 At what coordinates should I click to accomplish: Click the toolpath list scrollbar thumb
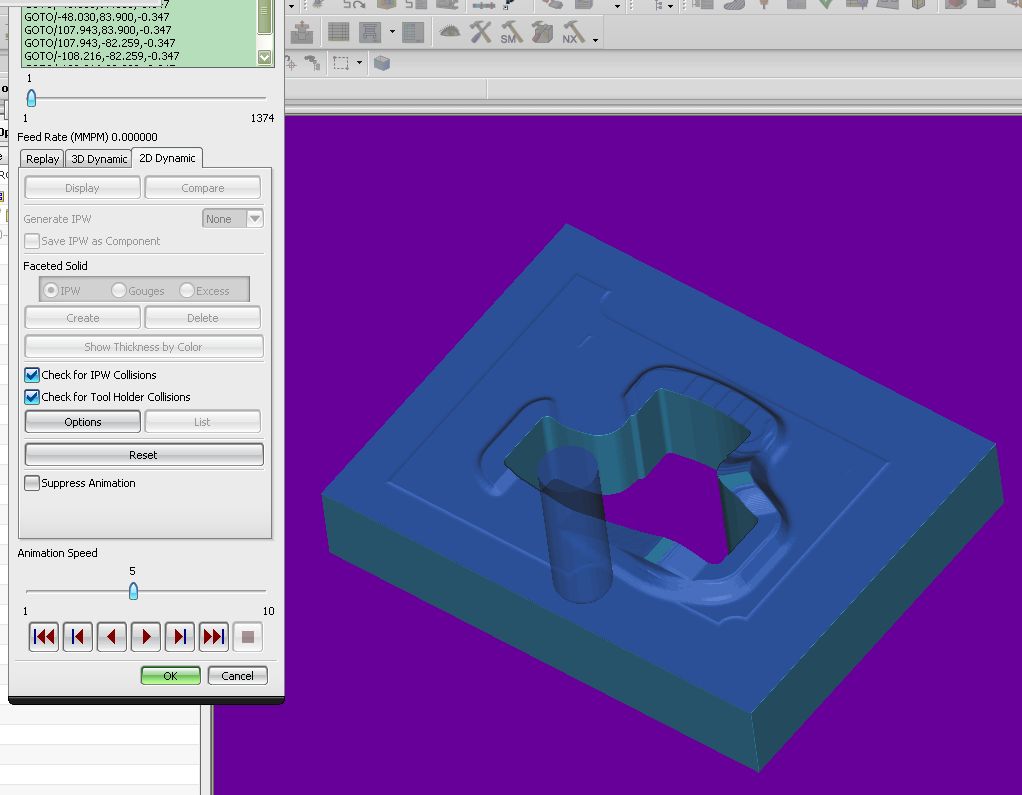pyautogui.click(x=264, y=16)
